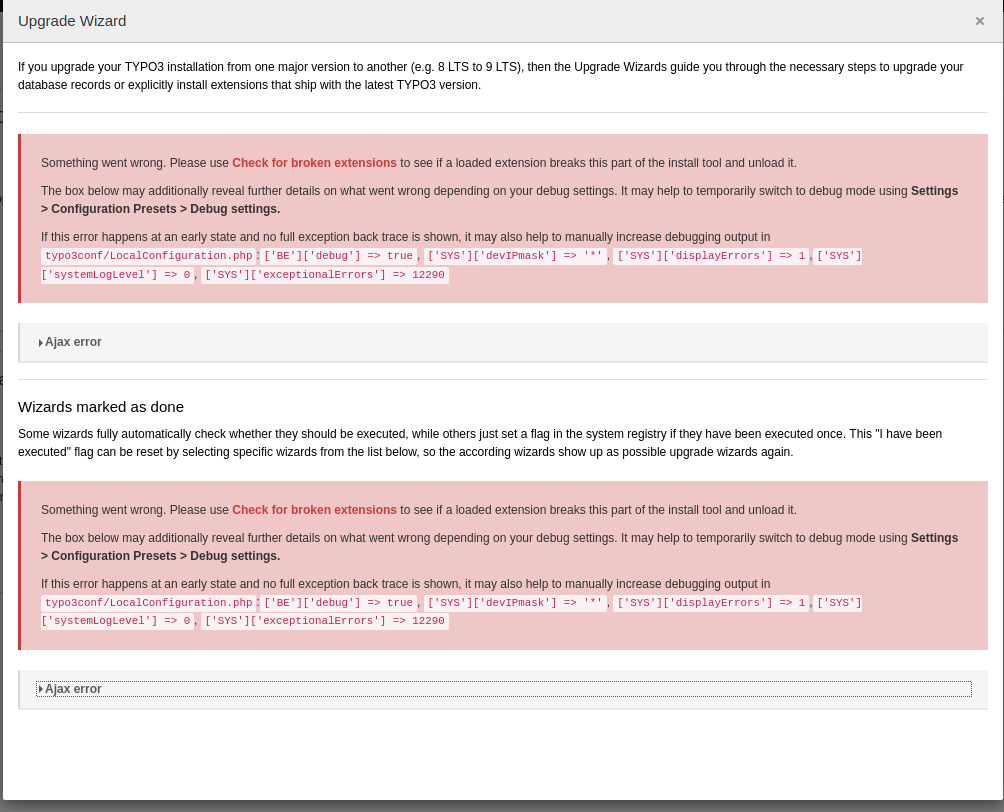Click the 'Wizards marked as done' heading

pyautogui.click(x=101, y=407)
